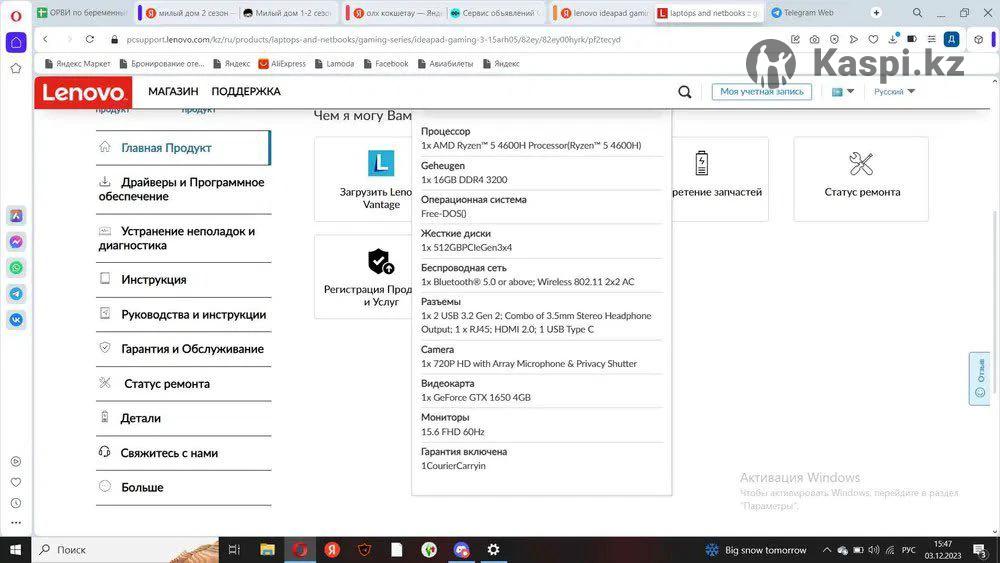The width and height of the screenshot is (1000, 563).
Task: Click product registration shield icon
Action: [381, 261]
